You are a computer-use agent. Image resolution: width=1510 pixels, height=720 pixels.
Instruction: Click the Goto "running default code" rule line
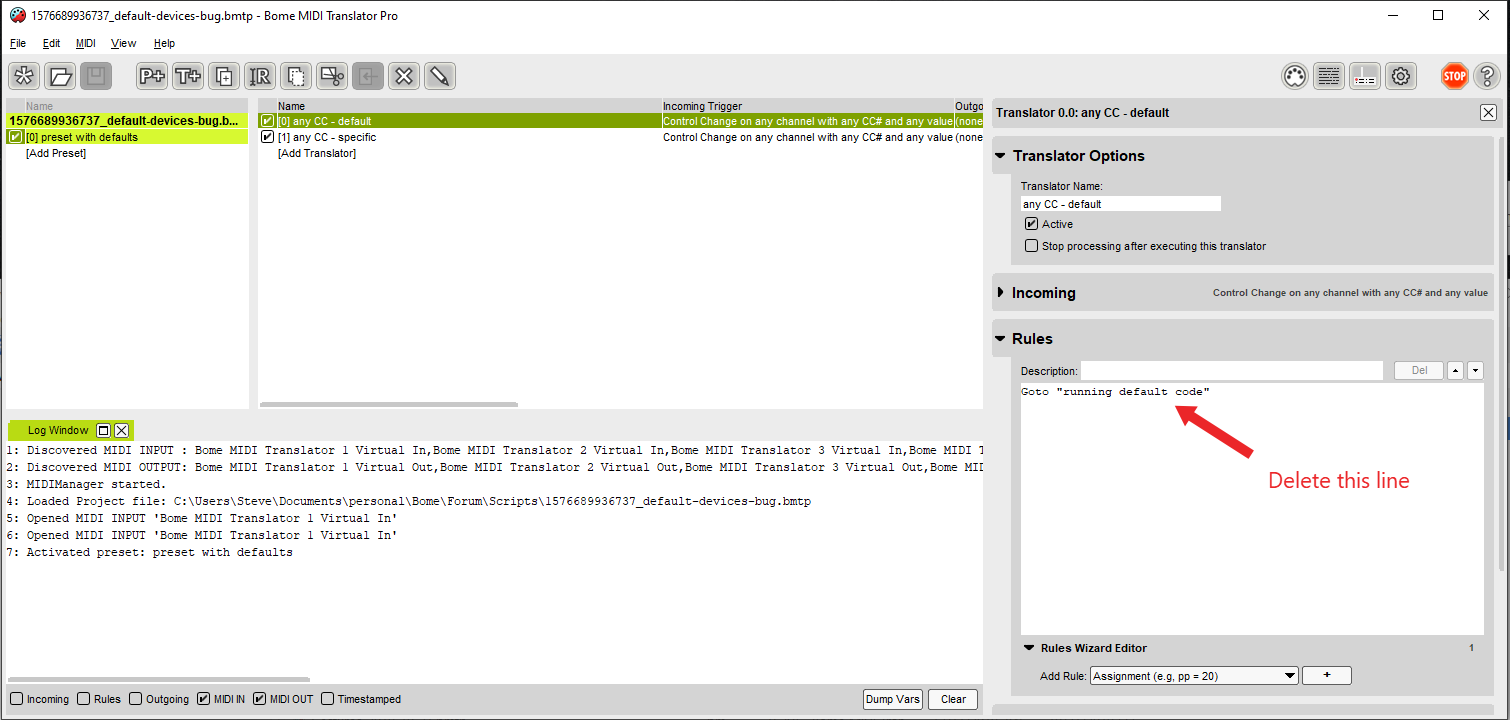1115,392
